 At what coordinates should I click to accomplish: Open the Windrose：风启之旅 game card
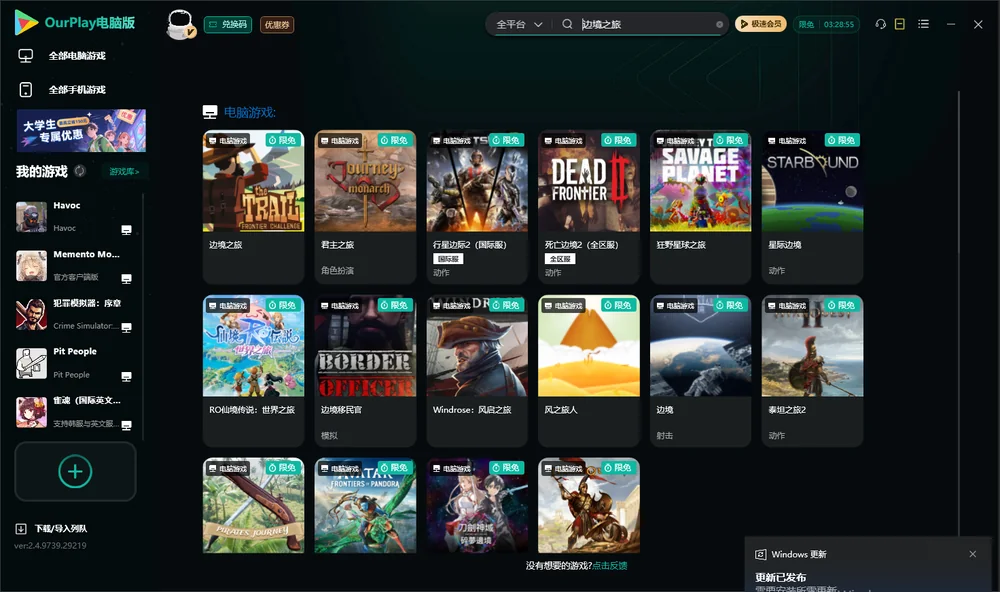pyautogui.click(x=477, y=370)
